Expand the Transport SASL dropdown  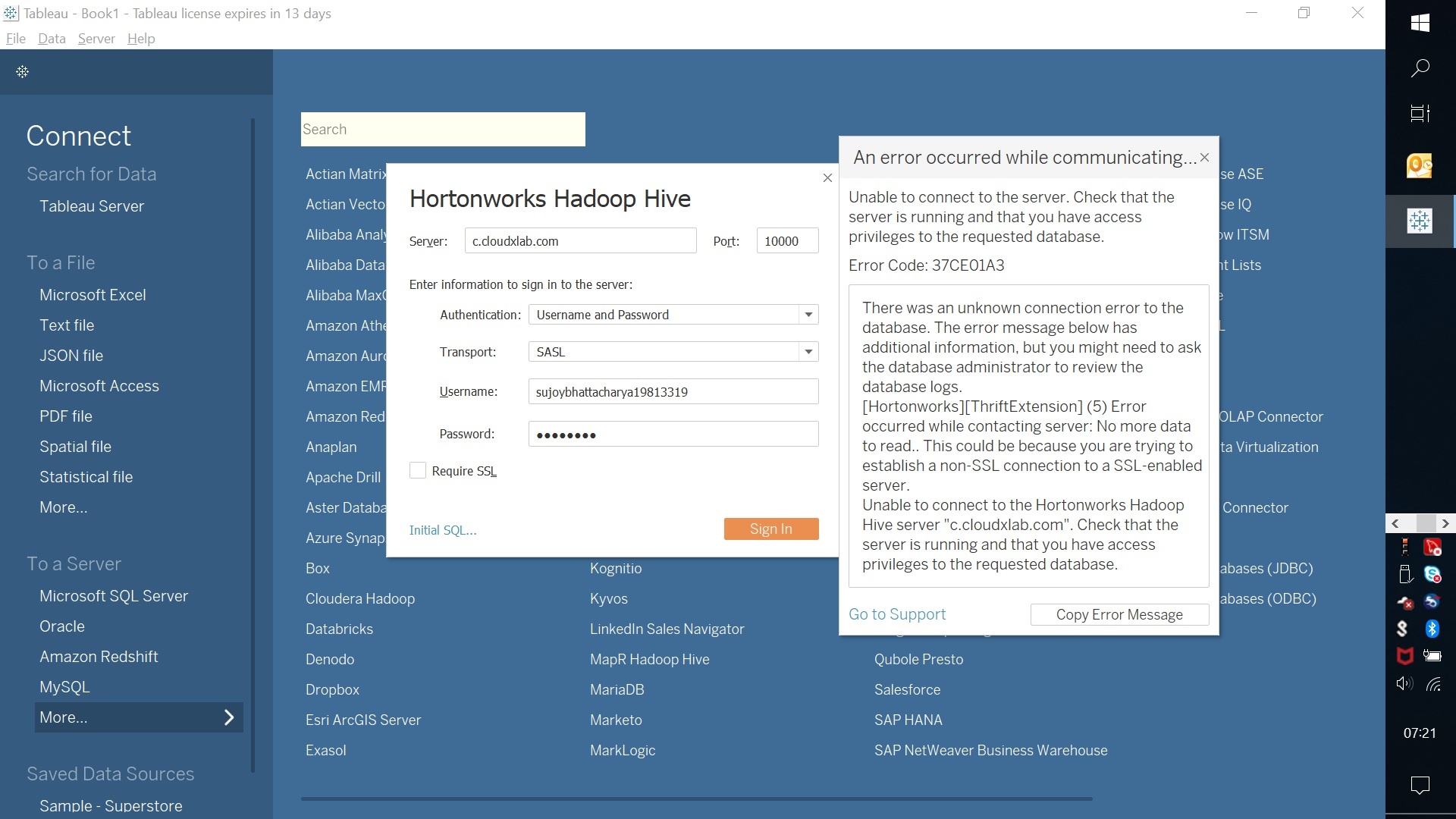pos(808,352)
